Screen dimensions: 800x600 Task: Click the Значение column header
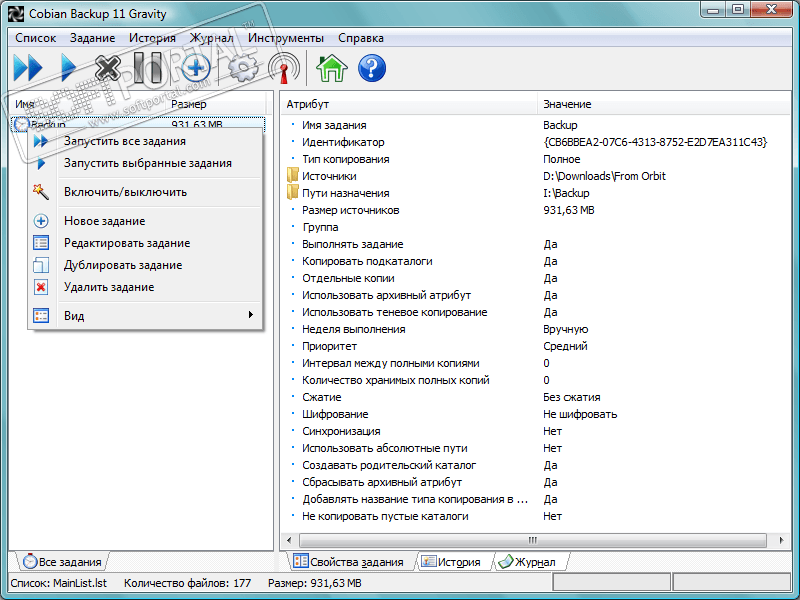pyautogui.click(x=663, y=104)
